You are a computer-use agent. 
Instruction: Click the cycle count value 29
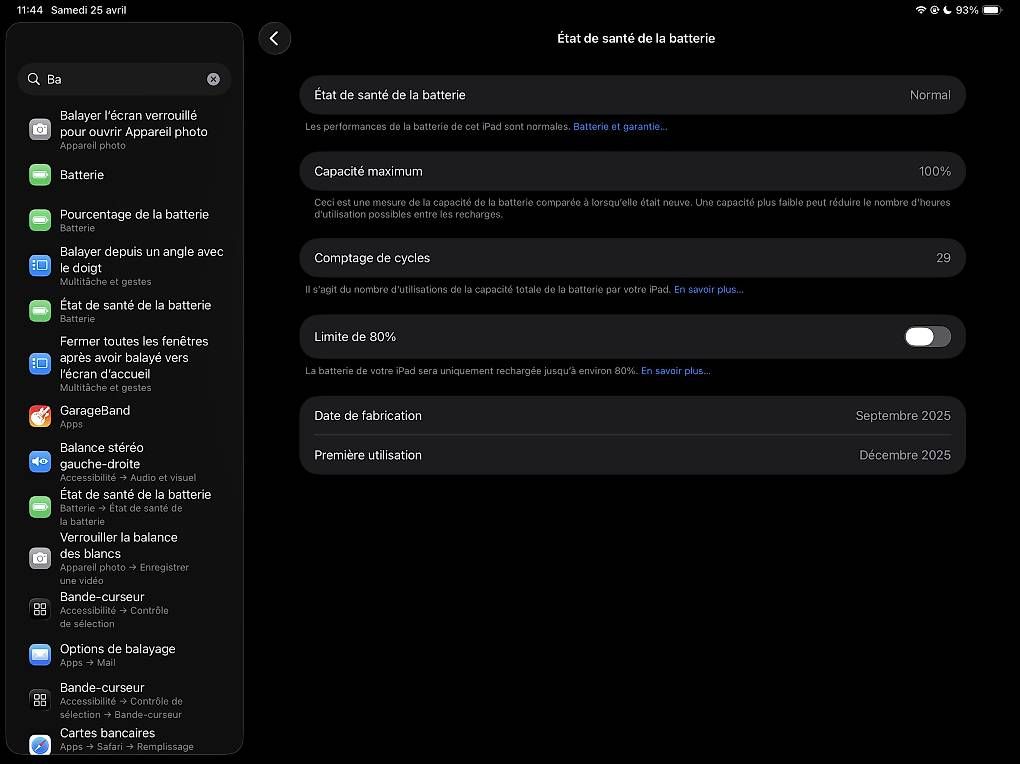tap(943, 258)
